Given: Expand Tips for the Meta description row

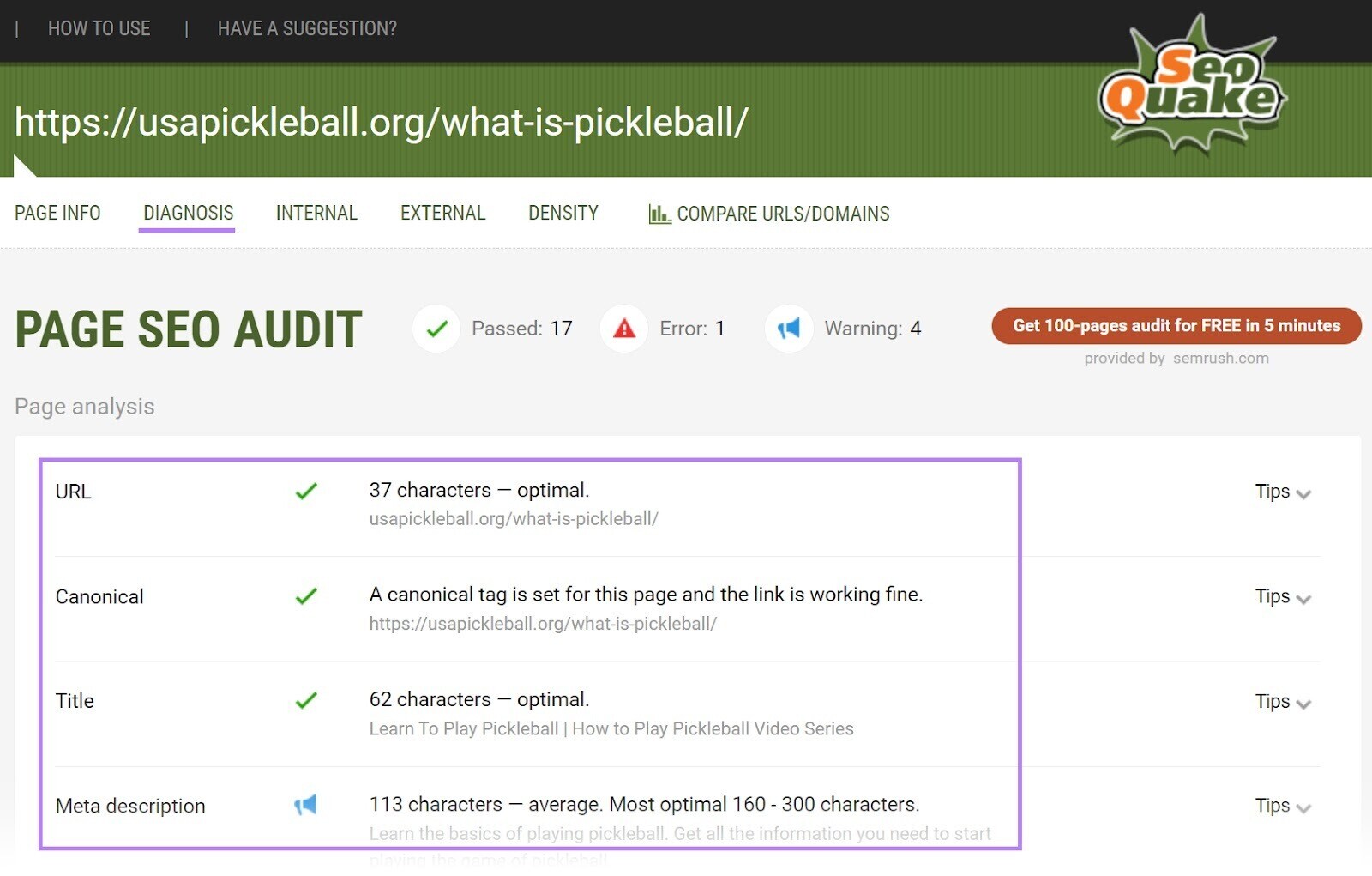Looking at the screenshot, I should [x=1282, y=807].
